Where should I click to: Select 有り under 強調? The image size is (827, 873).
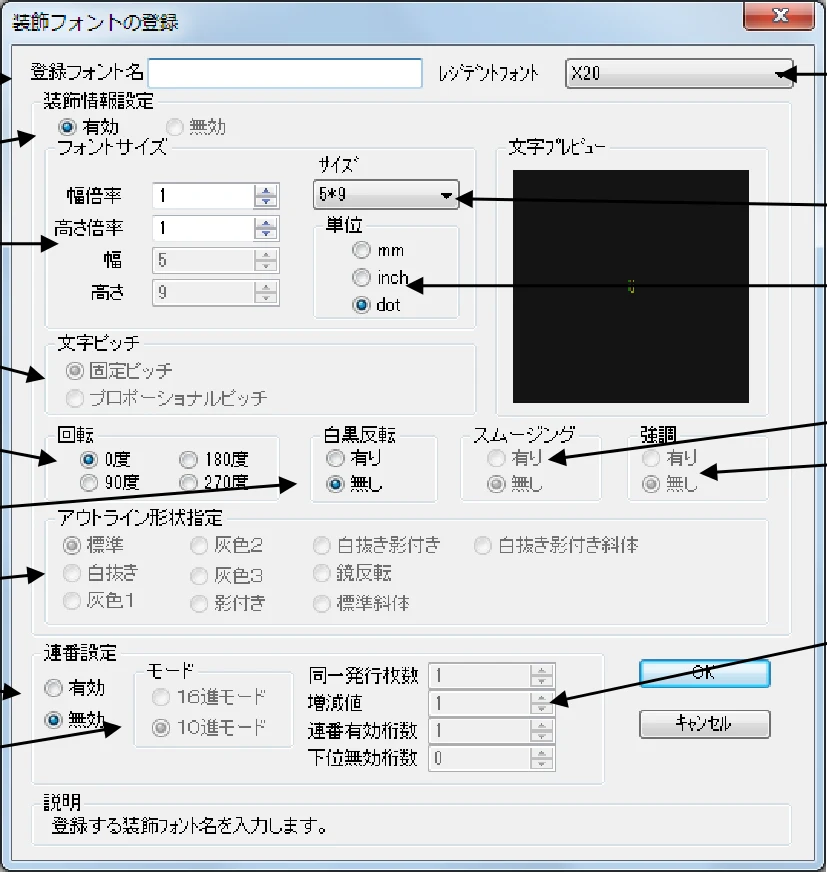coord(650,458)
